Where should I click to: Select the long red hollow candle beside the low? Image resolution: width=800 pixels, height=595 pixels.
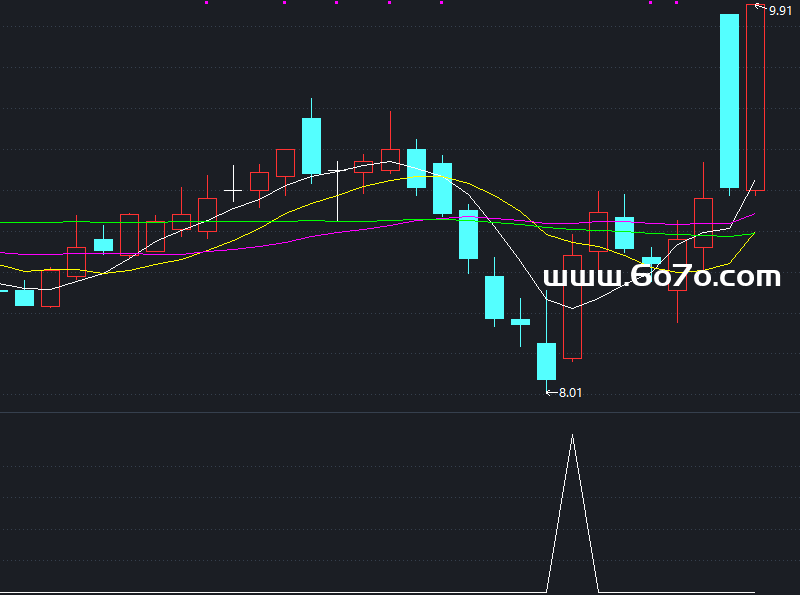[572, 306]
